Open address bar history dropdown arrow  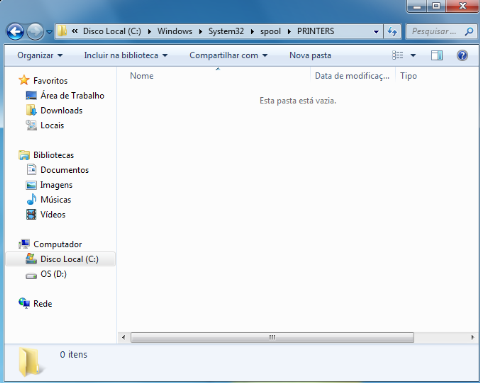click(x=376, y=32)
